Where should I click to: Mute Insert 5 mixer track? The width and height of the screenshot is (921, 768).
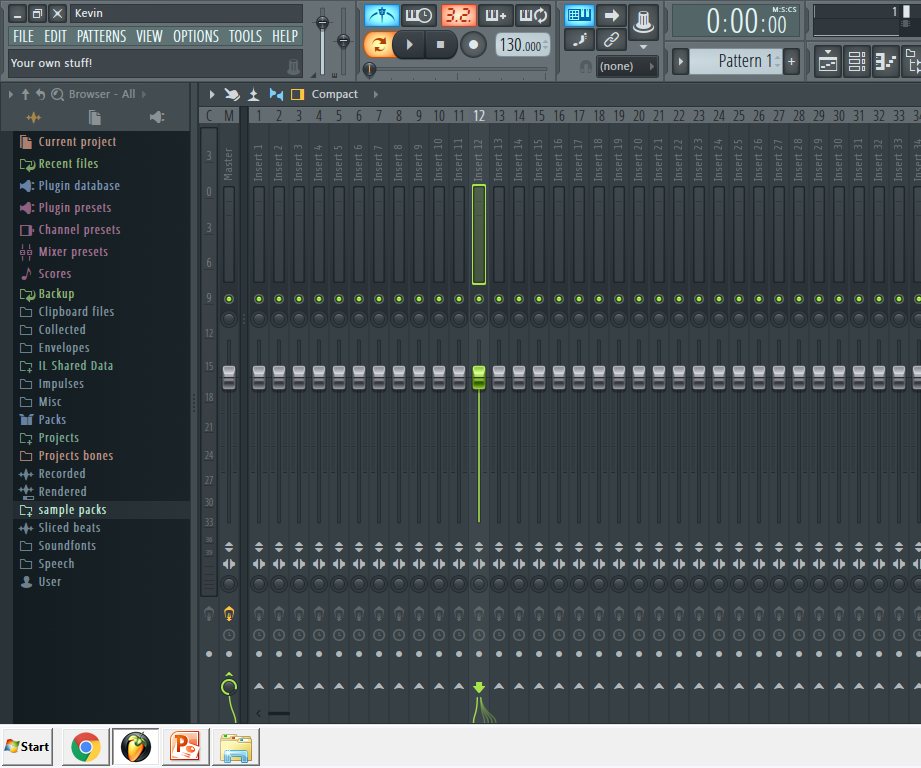(x=338, y=297)
